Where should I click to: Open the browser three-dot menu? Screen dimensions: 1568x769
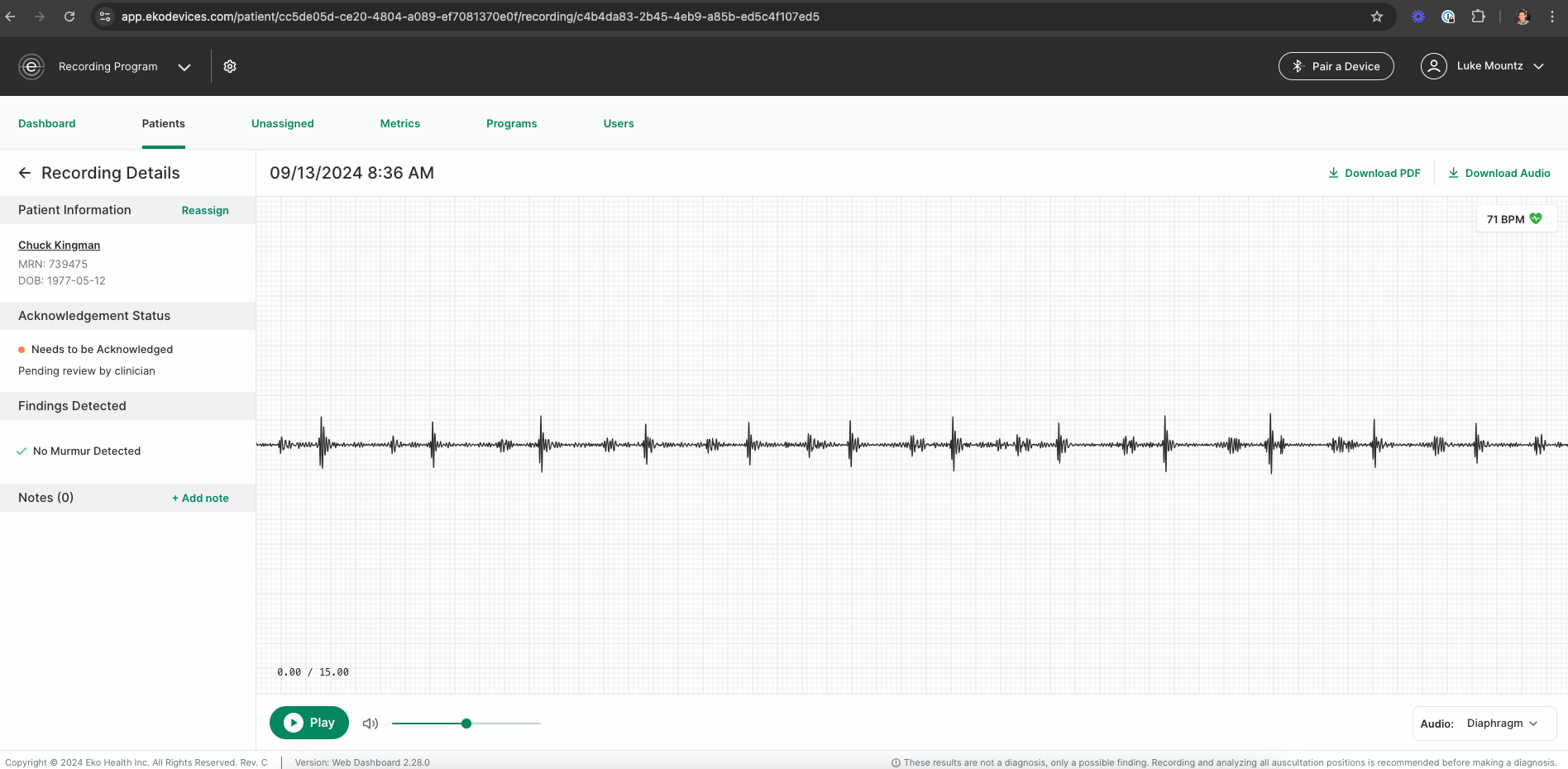tap(1552, 17)
